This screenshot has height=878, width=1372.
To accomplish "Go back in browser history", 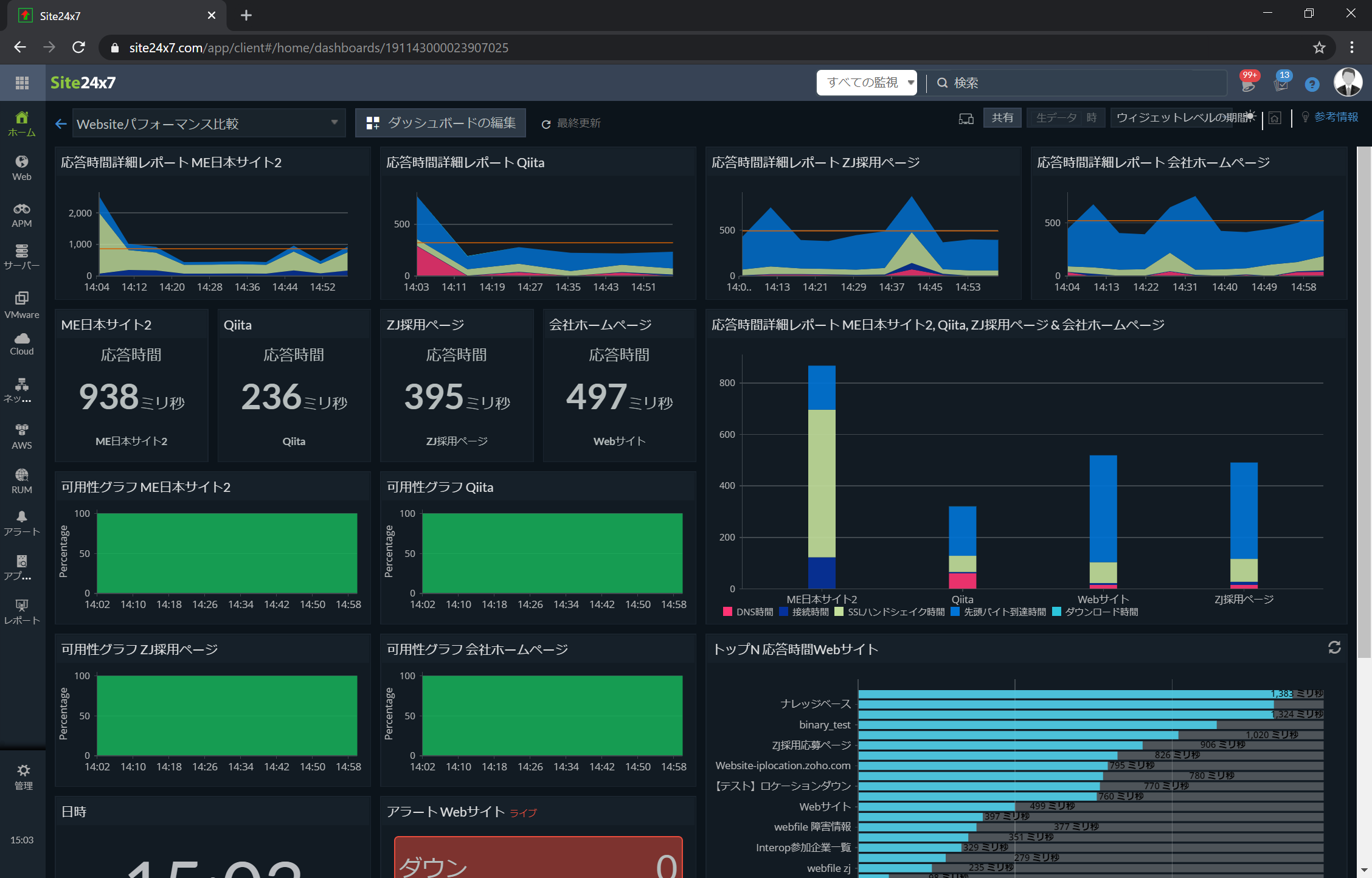I will click(20, 47).
